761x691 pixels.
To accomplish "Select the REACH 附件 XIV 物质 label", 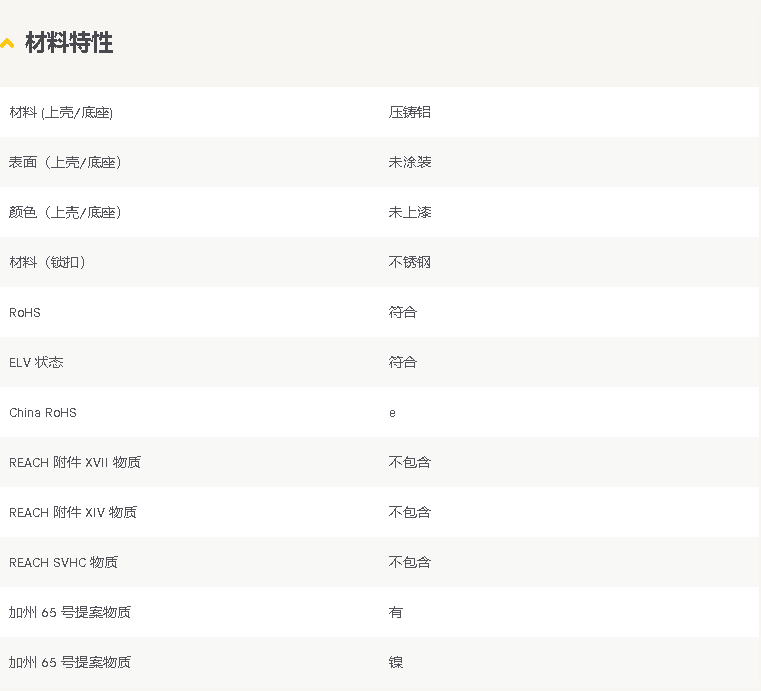I will pos(73,512).
